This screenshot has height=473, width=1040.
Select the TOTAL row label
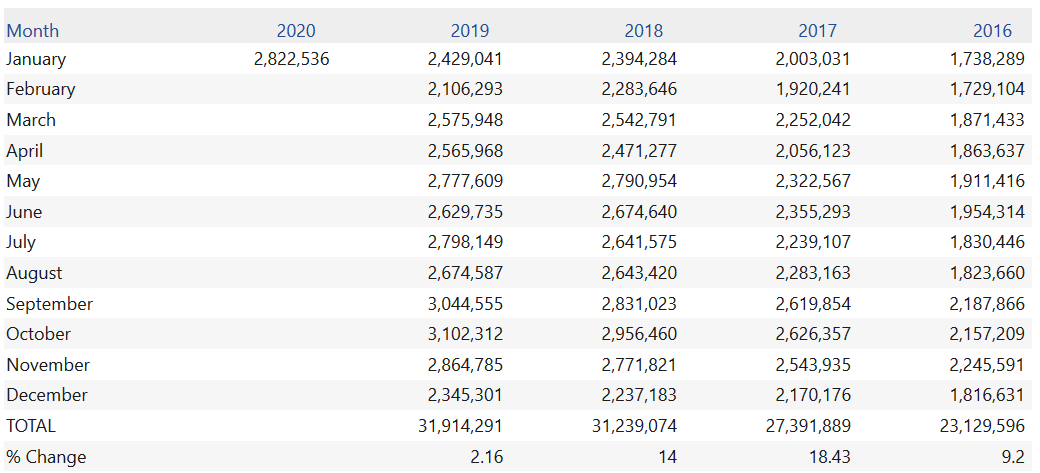[31, 426]
